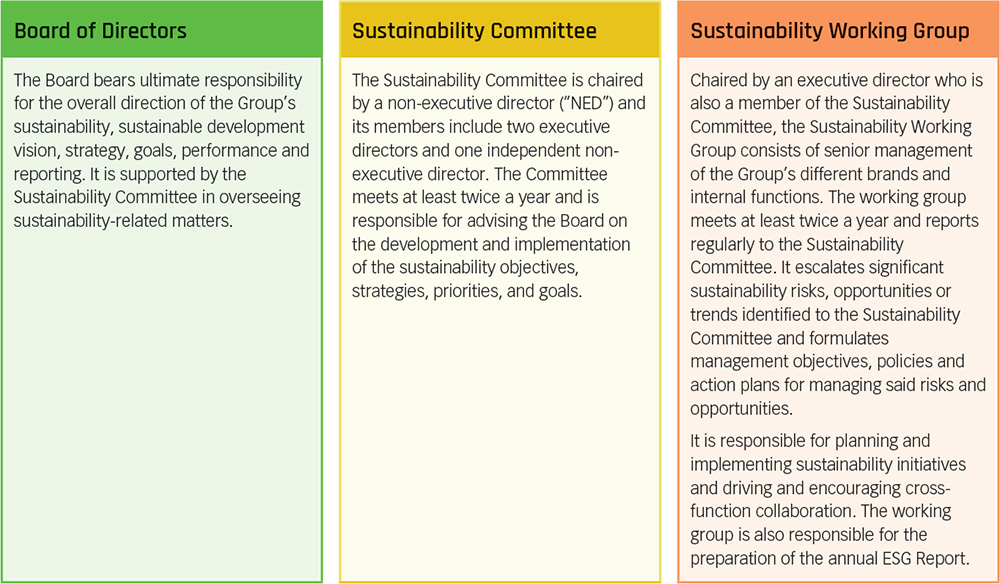
Task: Click 'It is responsible for planning' paragraph
Action: (828, 499)
